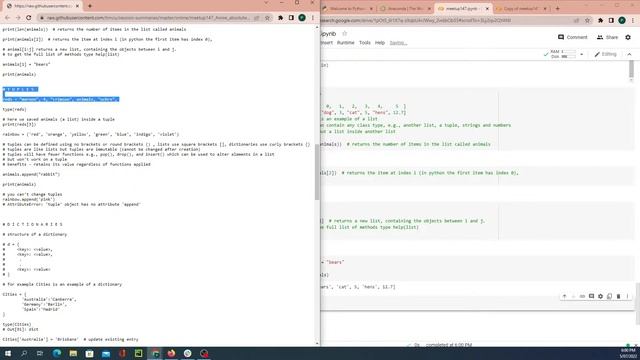
Task: Open cell editor settings gear in cell toolbar
Action: tap(600, 296)
